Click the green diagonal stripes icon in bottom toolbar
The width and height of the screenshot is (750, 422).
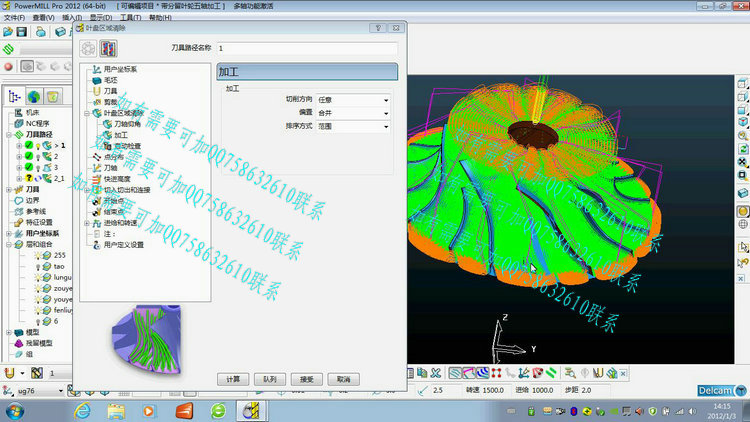551,373
